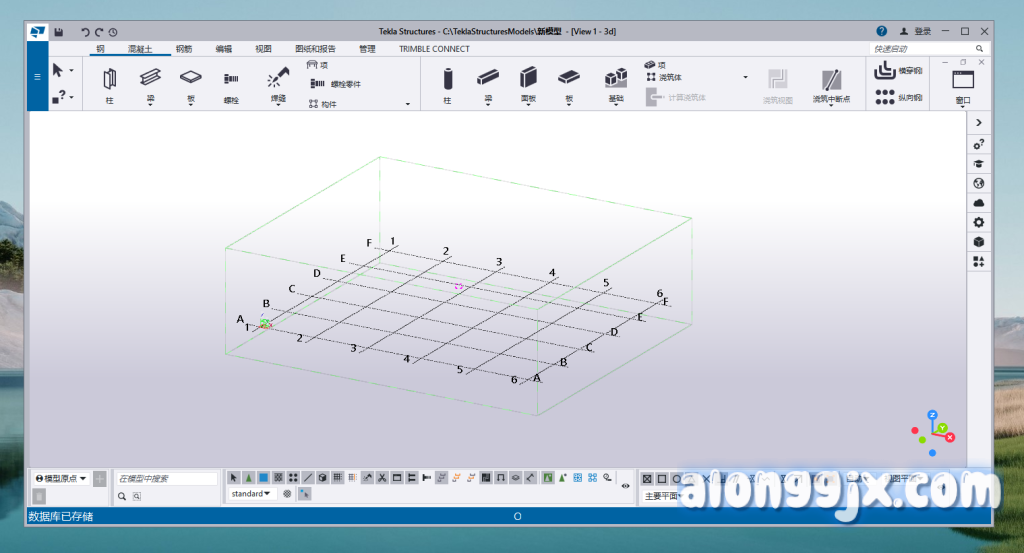Toggle the select-all arrow switch in selection toolbar
1024x553 pixels.
coord(234,478)
